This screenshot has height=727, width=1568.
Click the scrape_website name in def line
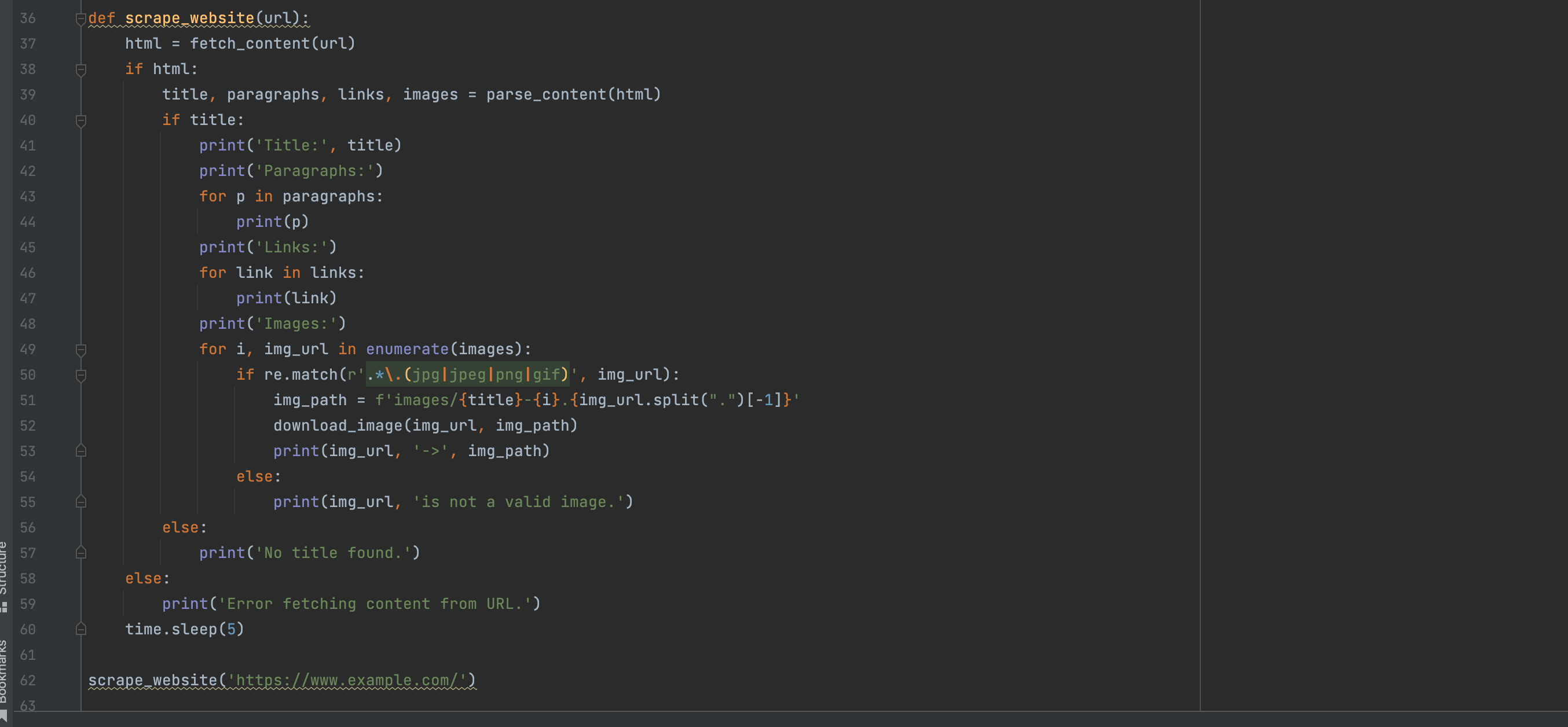(x=189, y=19)
